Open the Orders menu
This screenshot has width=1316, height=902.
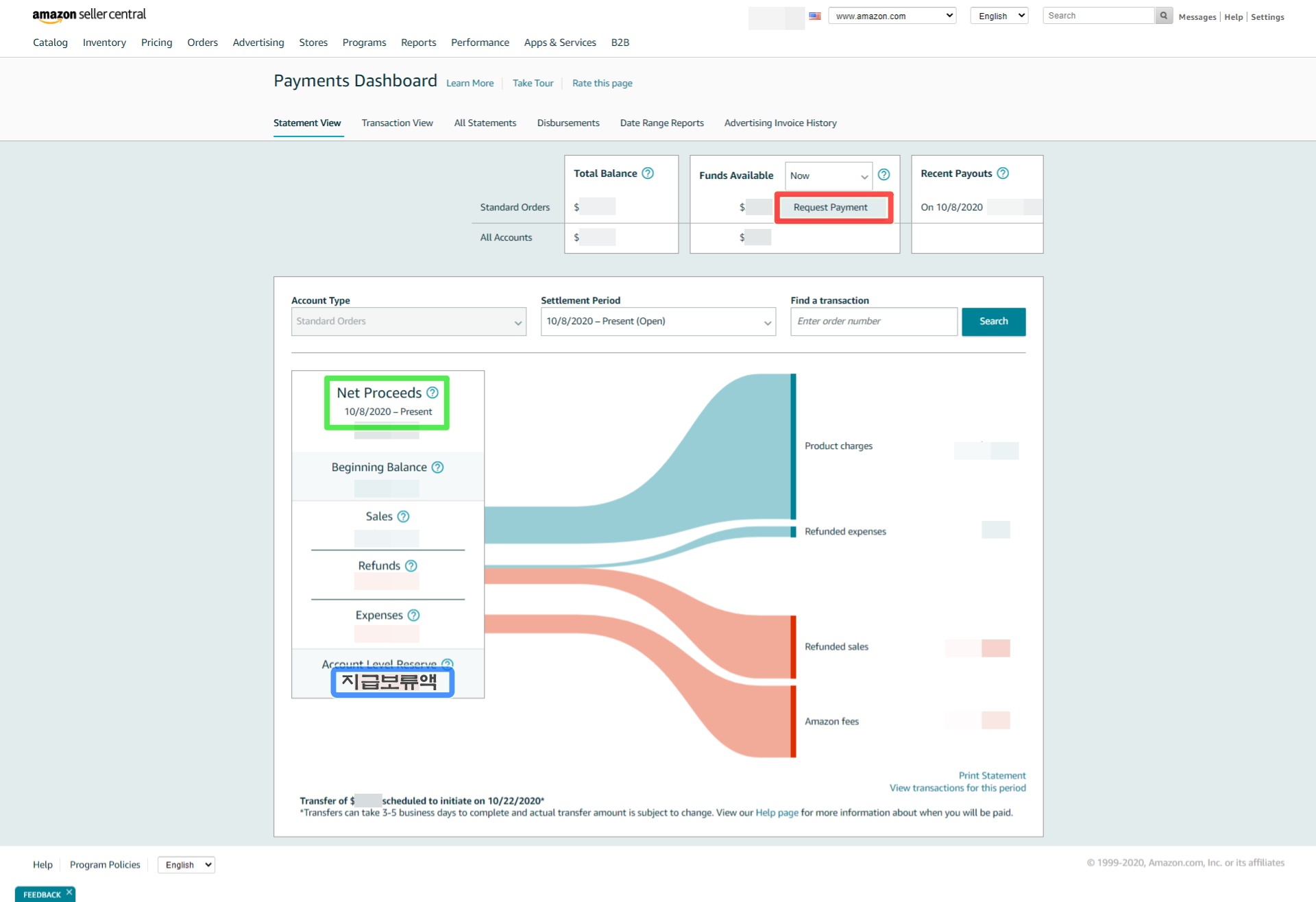click(202, 42)
